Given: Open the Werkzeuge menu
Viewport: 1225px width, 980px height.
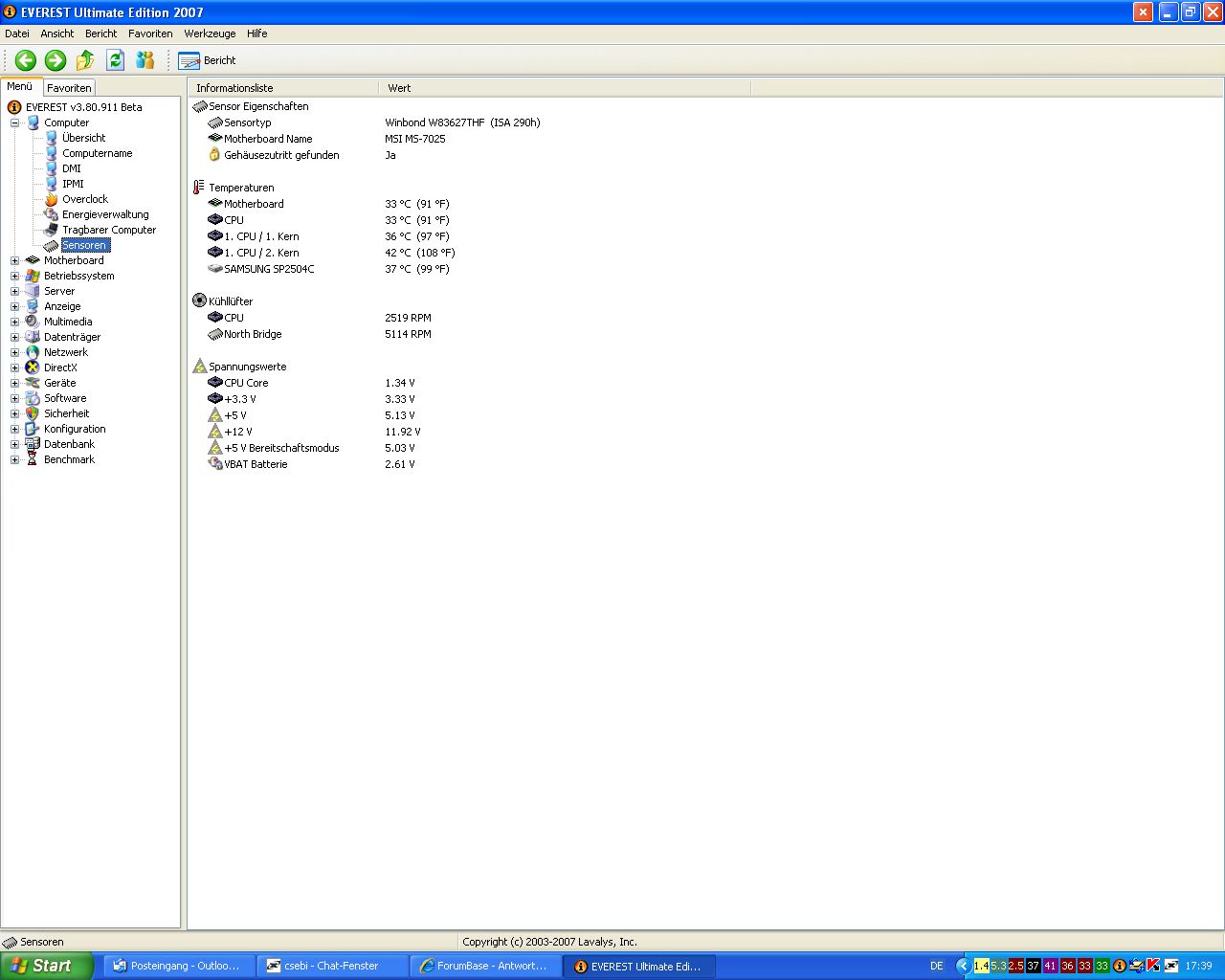Looking at the screenshot, I should click(x=210, y=33).
